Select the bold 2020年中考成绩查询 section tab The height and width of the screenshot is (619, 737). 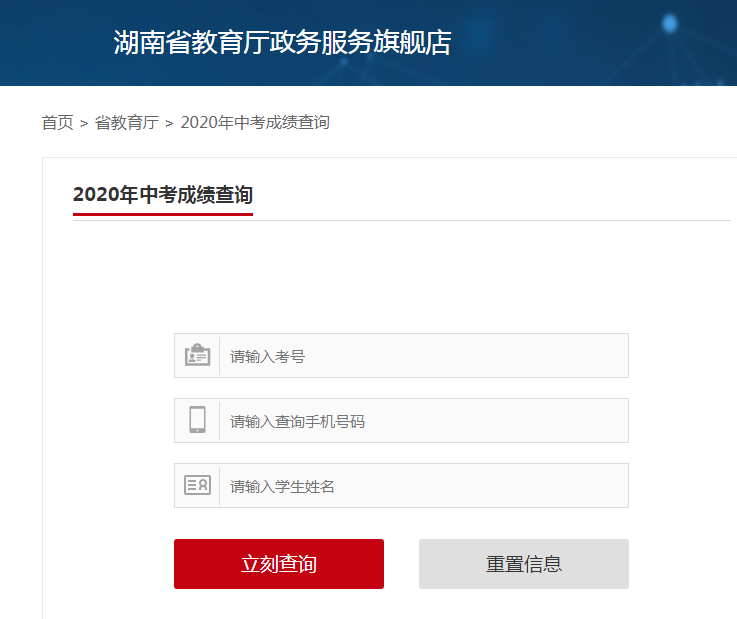tap(162, 195)
